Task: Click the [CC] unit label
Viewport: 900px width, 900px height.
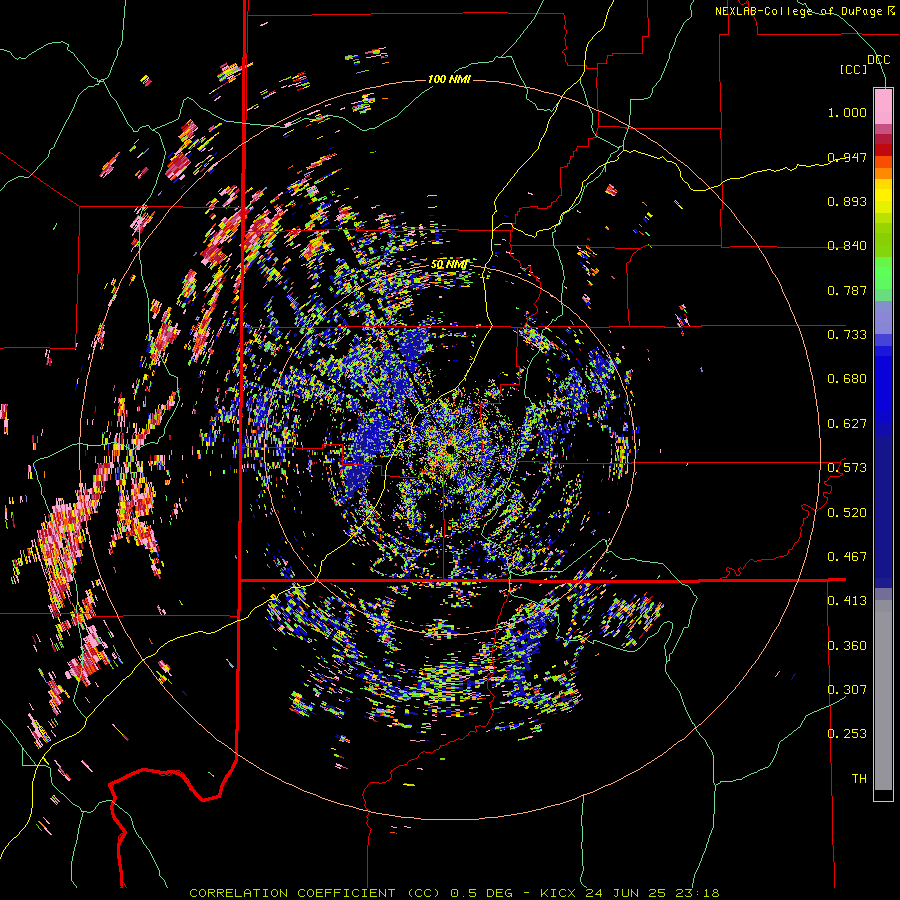Action: pyautogui.click(x=854, y=69)
